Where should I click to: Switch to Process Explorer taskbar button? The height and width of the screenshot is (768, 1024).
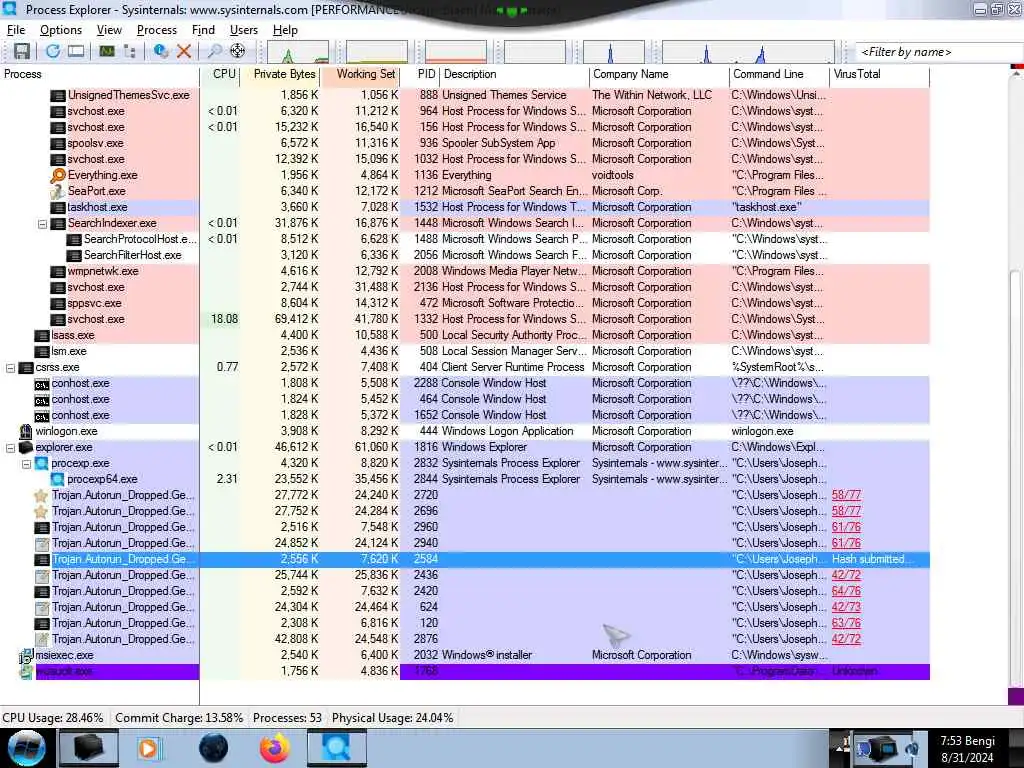click(x=336, y=748)
